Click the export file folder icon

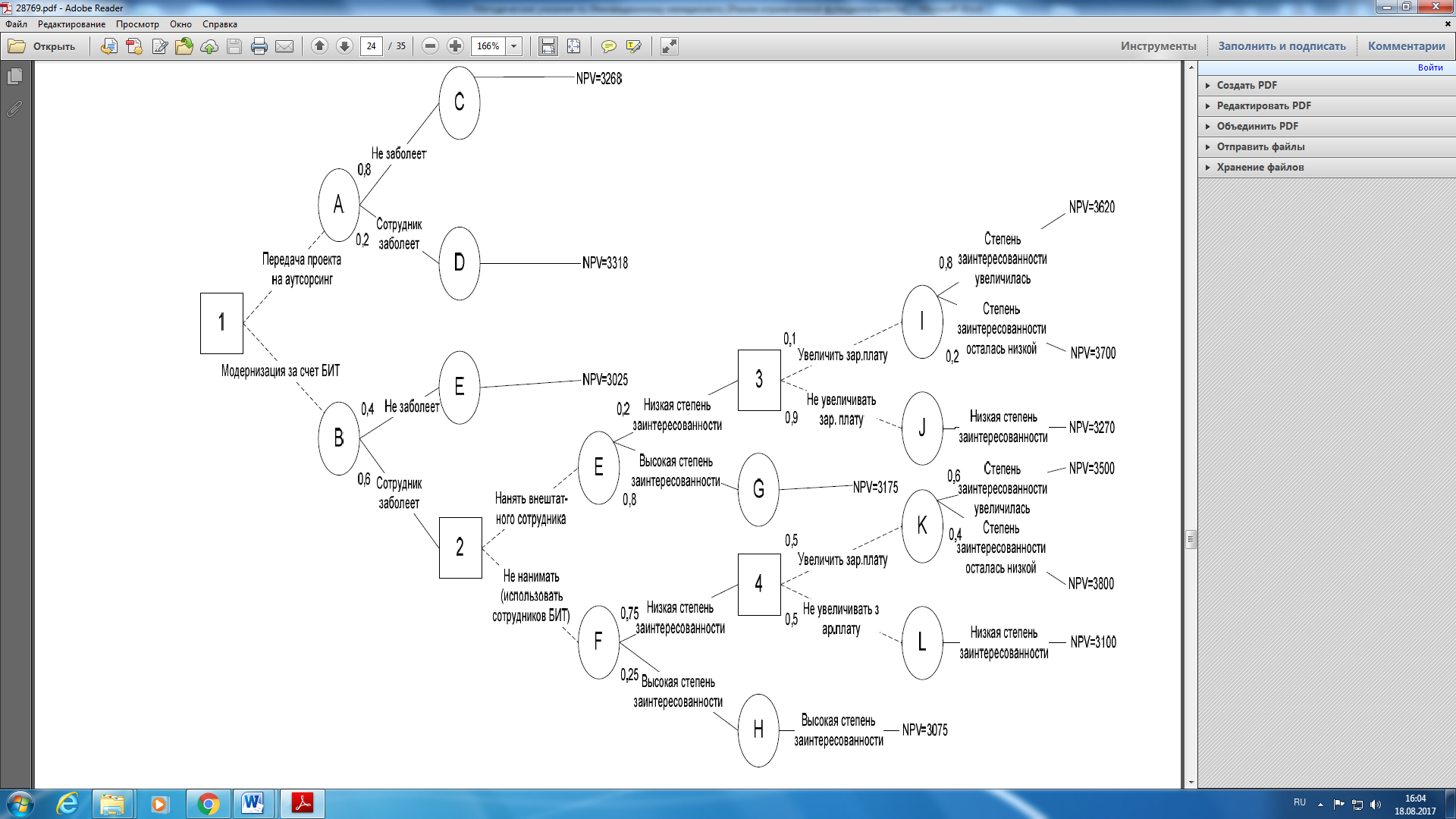tap(184, 46)
